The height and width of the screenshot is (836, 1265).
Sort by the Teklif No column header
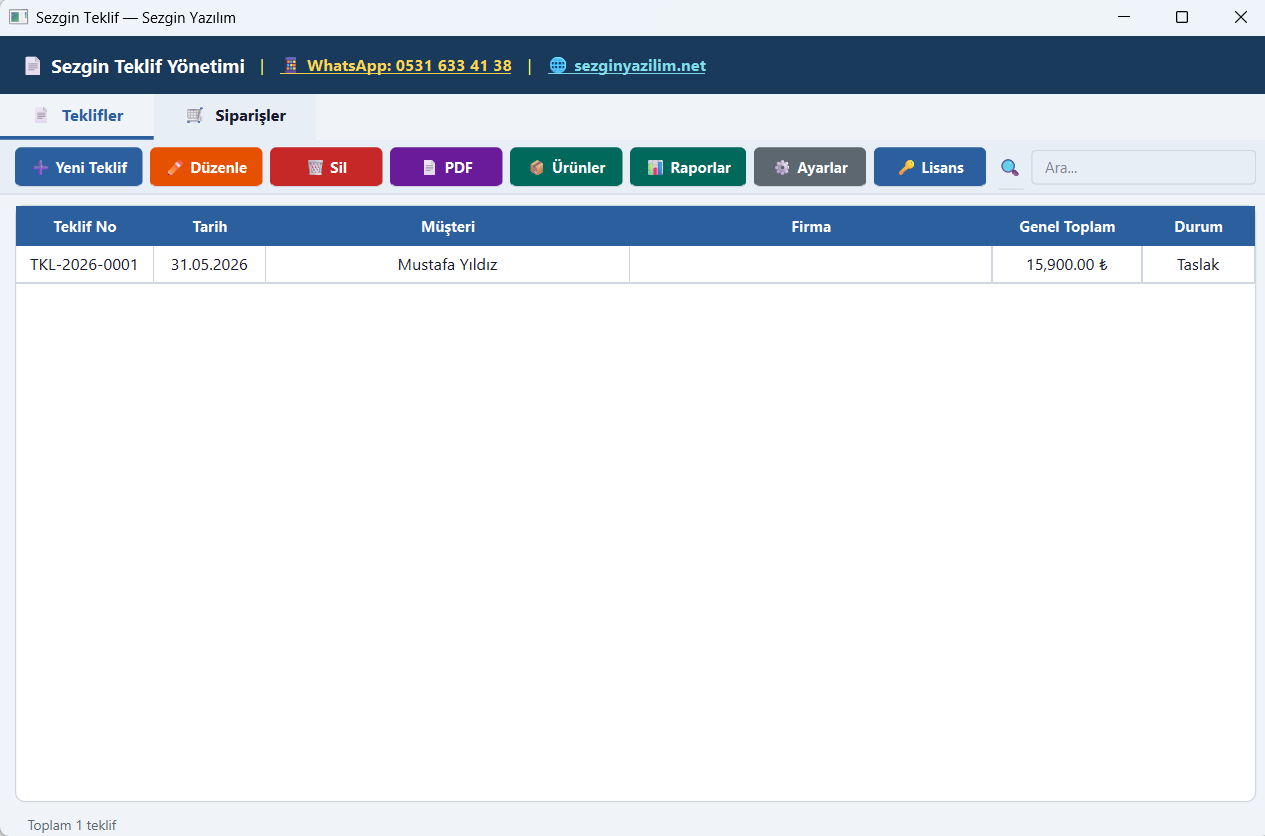point(85,227)
